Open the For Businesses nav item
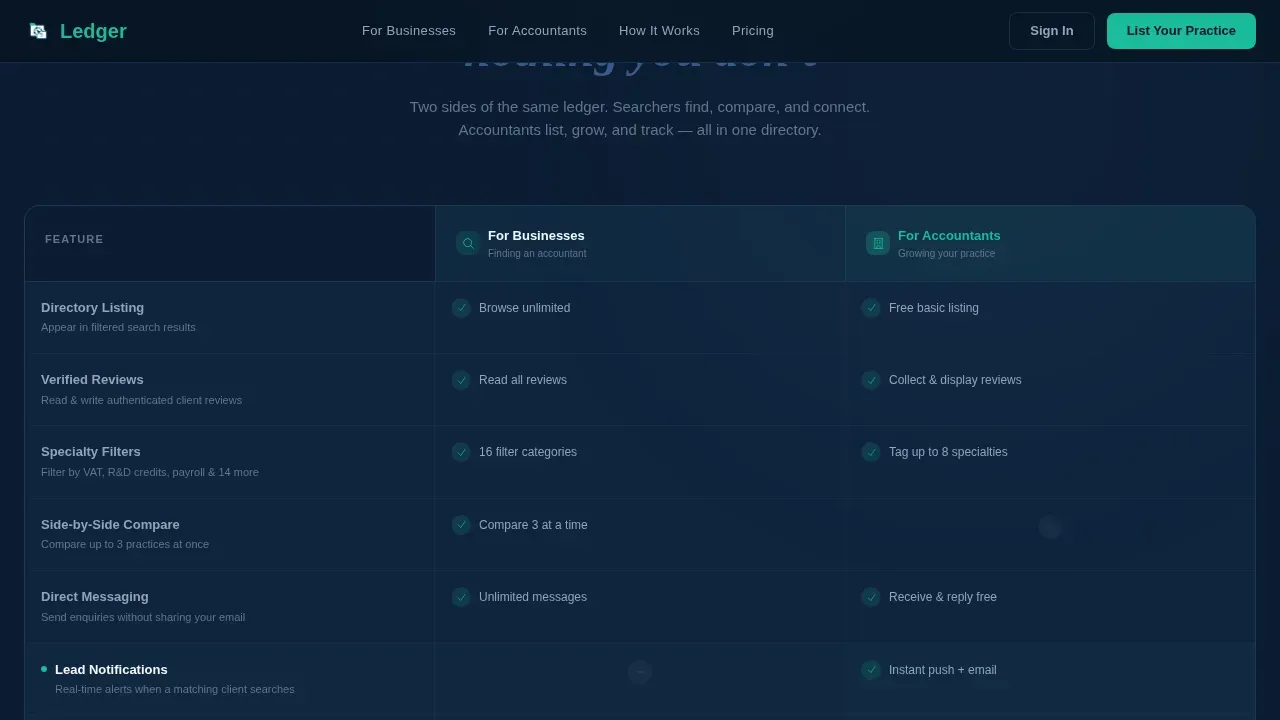 click(409, 31)
